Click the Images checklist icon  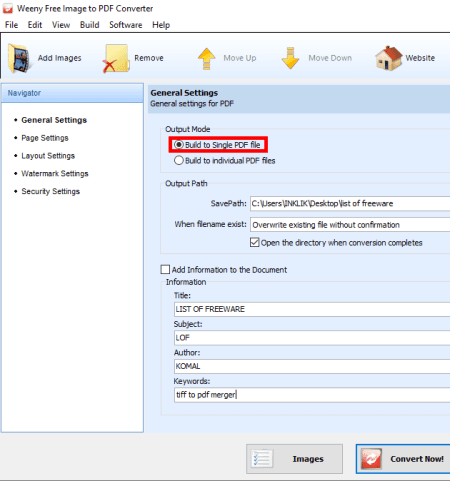click(261, 458)
